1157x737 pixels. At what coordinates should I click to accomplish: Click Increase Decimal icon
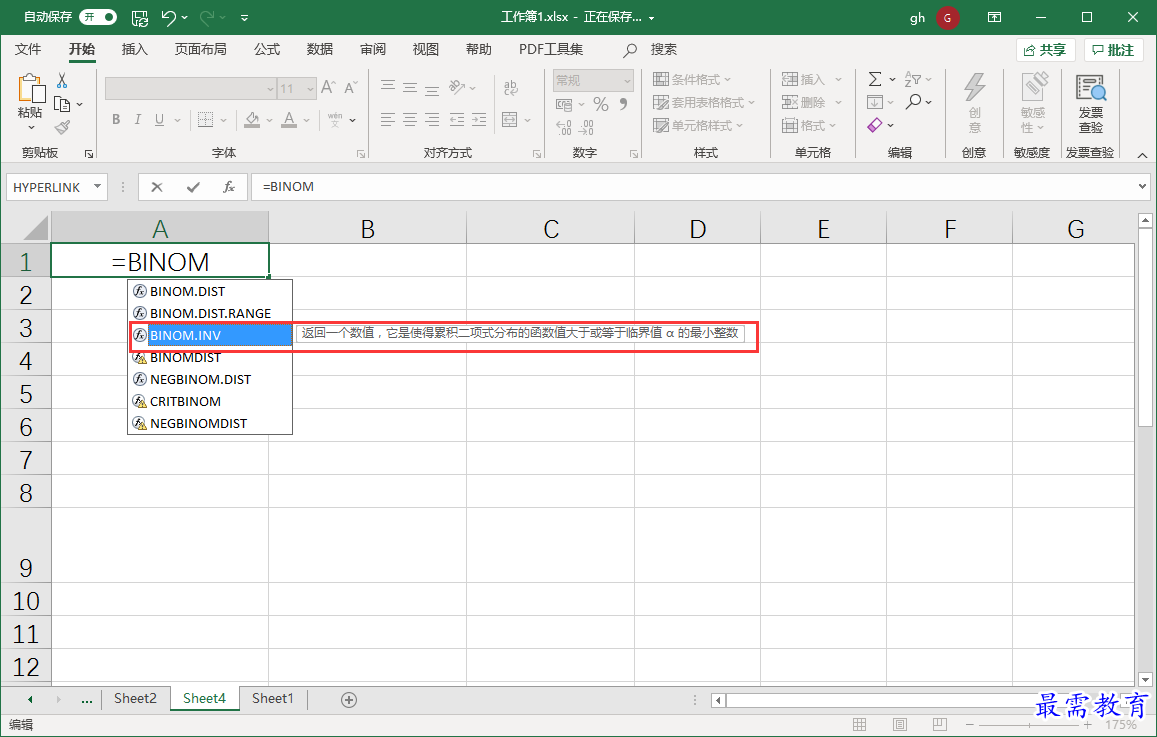(563, 128)
